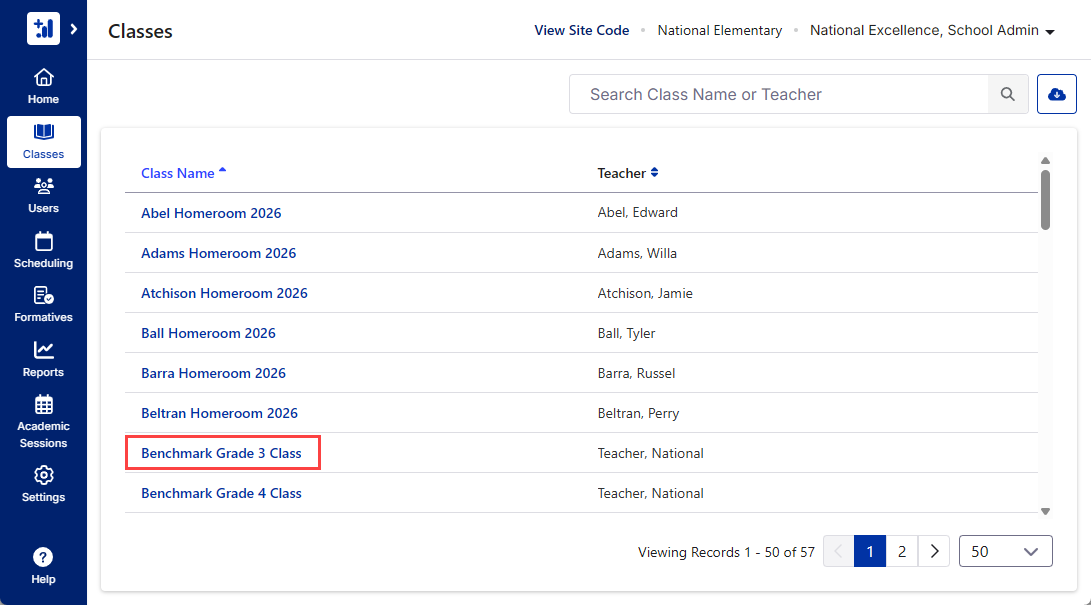Viewport: 1091px width, 605px height.
Task: Click the table scrollbar thumb
Action: (1045, 200)
